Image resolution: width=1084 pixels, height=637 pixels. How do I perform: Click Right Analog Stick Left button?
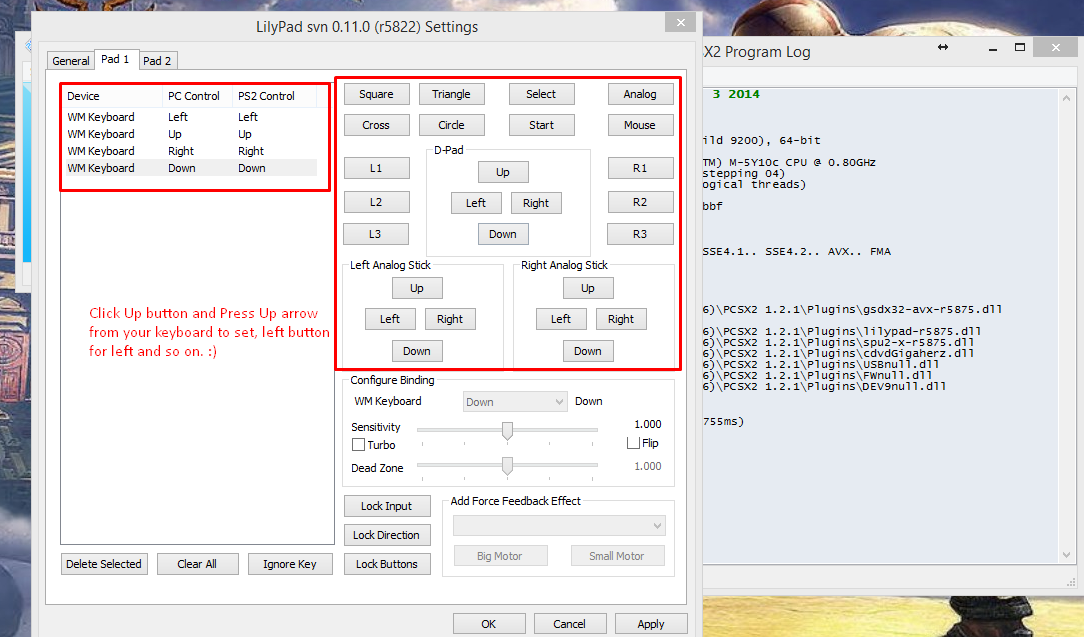coord(561,319)
